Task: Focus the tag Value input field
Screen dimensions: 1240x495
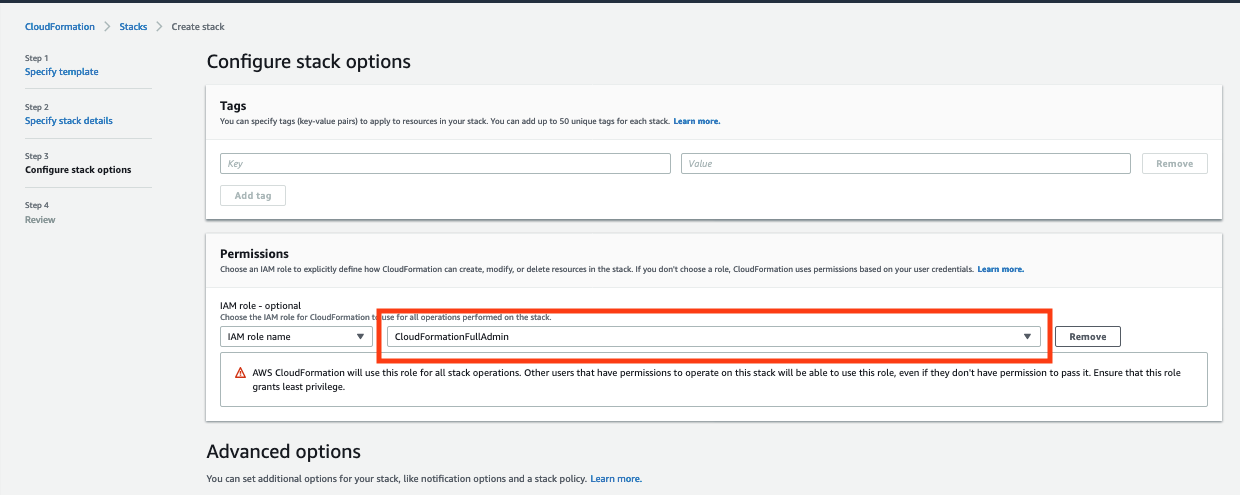Action: pyautogui.click(x=906, y=163)
